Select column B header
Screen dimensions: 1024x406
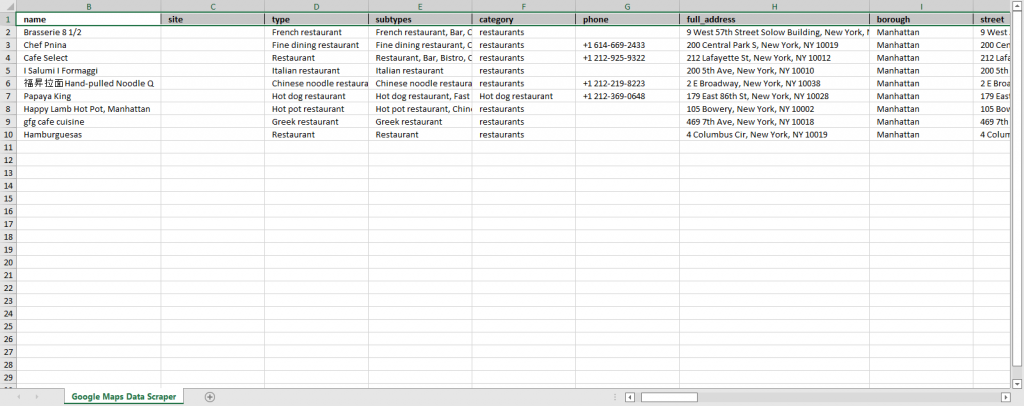coord(89,6)
